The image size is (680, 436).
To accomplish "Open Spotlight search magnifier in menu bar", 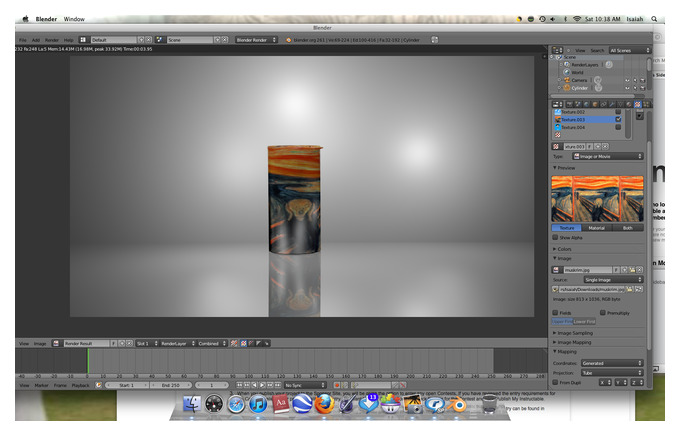I will click(x=654, y=19).
